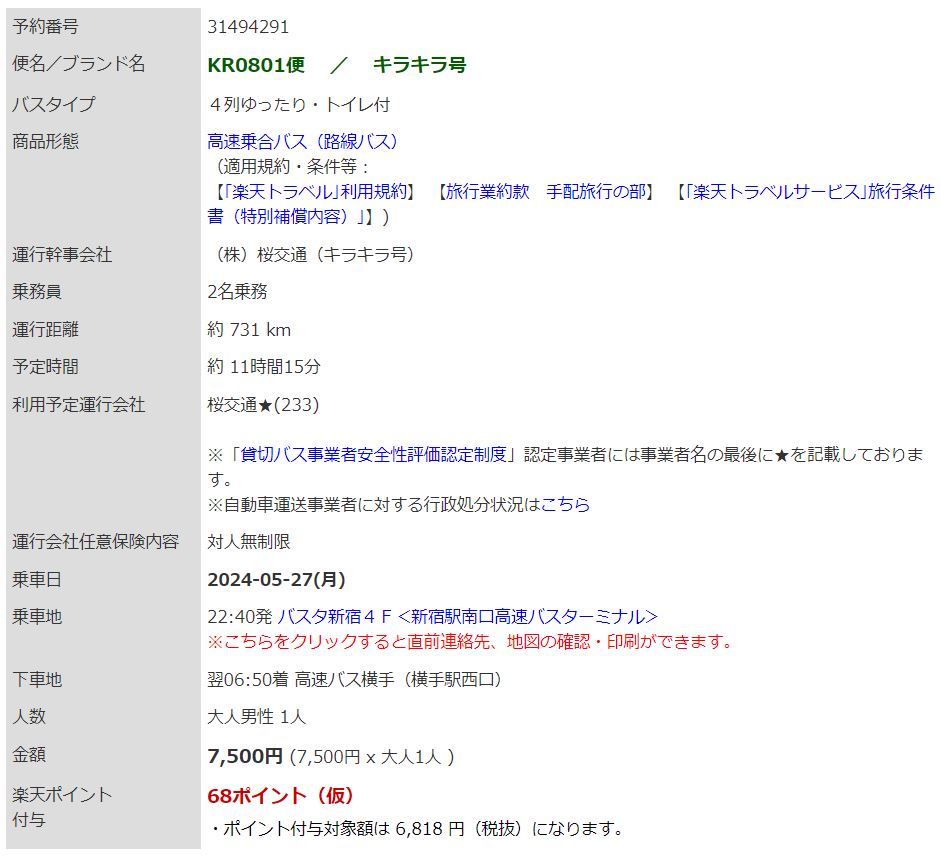Viewport: 941px width, 856px height.
Task: Click the 便名/ブランド名 label
Action: click(x=79, y=64)
